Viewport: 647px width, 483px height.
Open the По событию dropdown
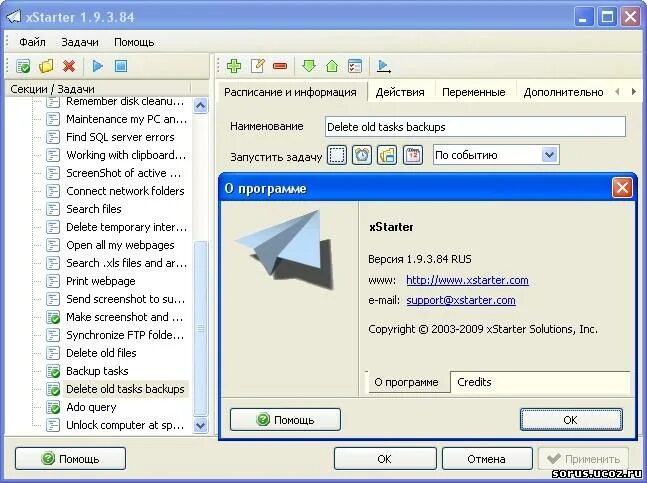pos(549,156)
